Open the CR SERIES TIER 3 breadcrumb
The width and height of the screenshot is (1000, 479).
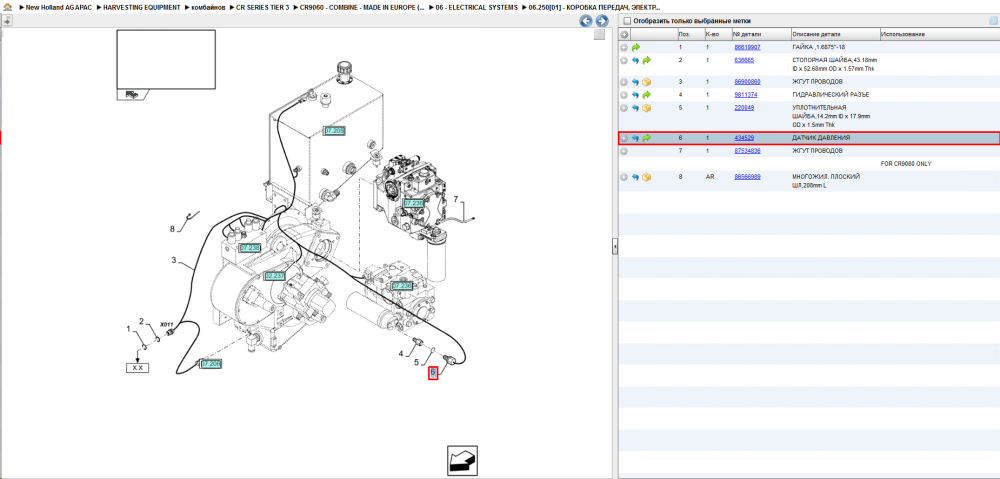263,7
